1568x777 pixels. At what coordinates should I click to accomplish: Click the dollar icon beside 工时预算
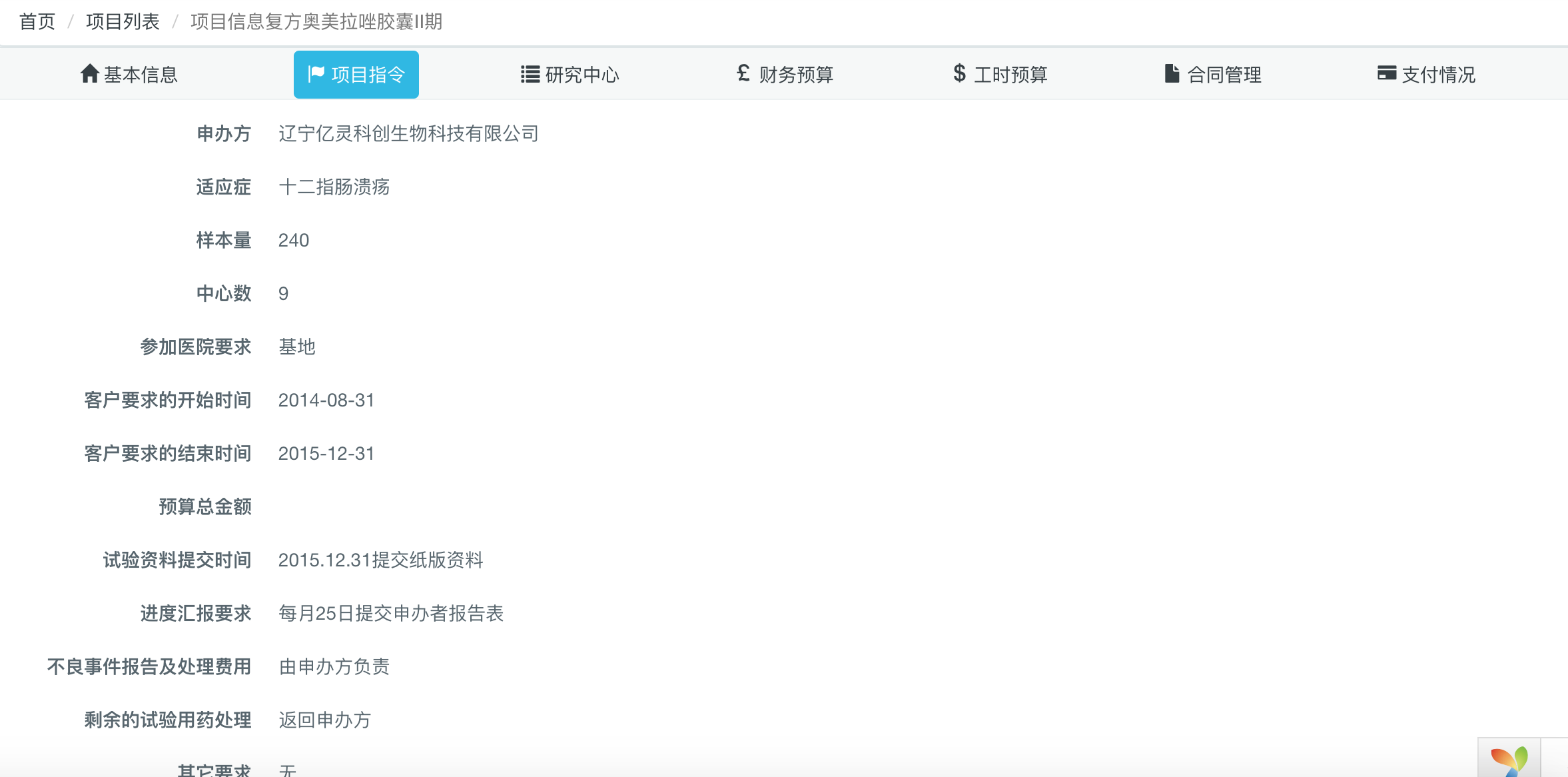[959, 73]
